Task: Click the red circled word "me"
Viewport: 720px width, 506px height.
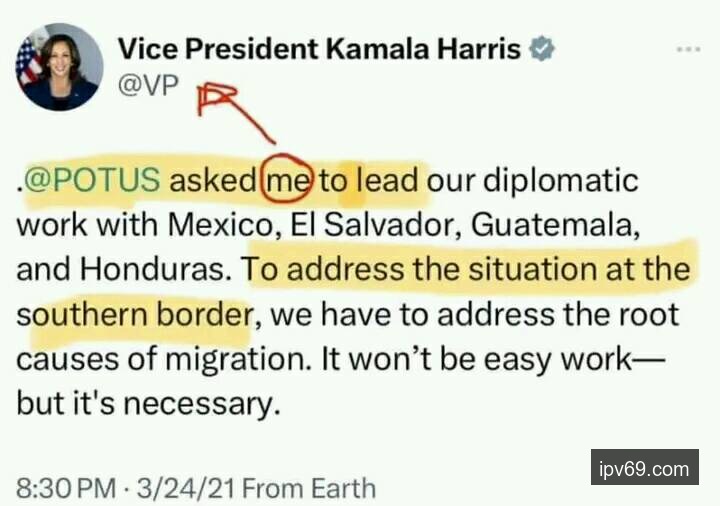Action: pos(287,180)
